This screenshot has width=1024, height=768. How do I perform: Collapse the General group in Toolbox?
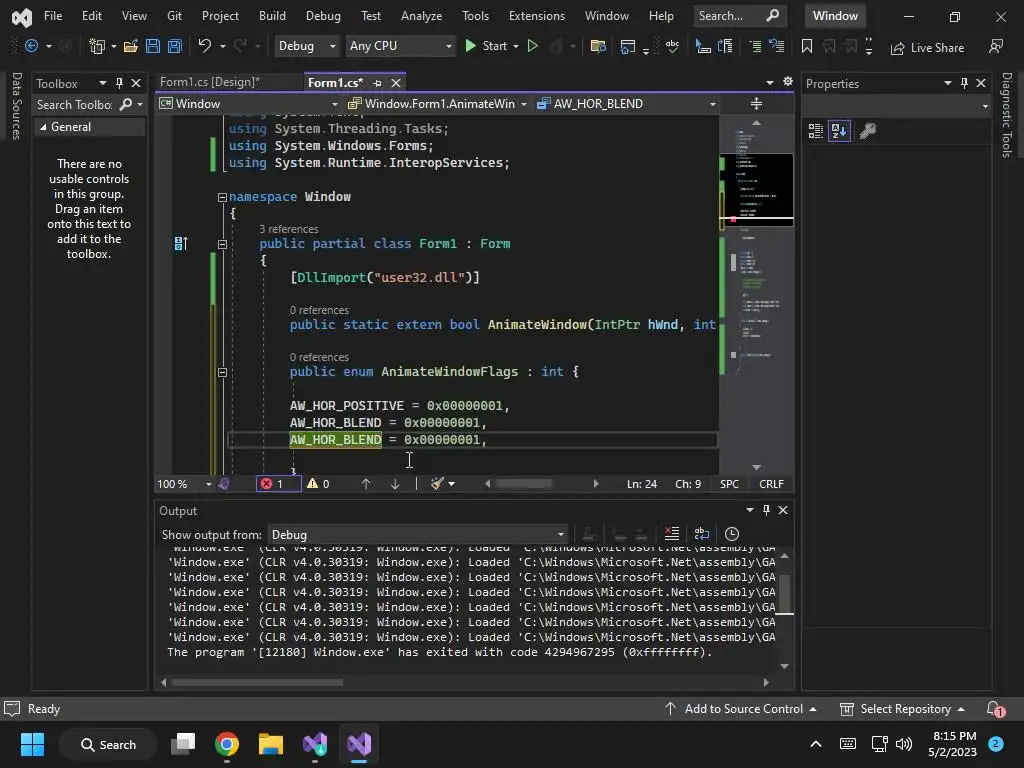pyautogui.click(x=43, y=127)
